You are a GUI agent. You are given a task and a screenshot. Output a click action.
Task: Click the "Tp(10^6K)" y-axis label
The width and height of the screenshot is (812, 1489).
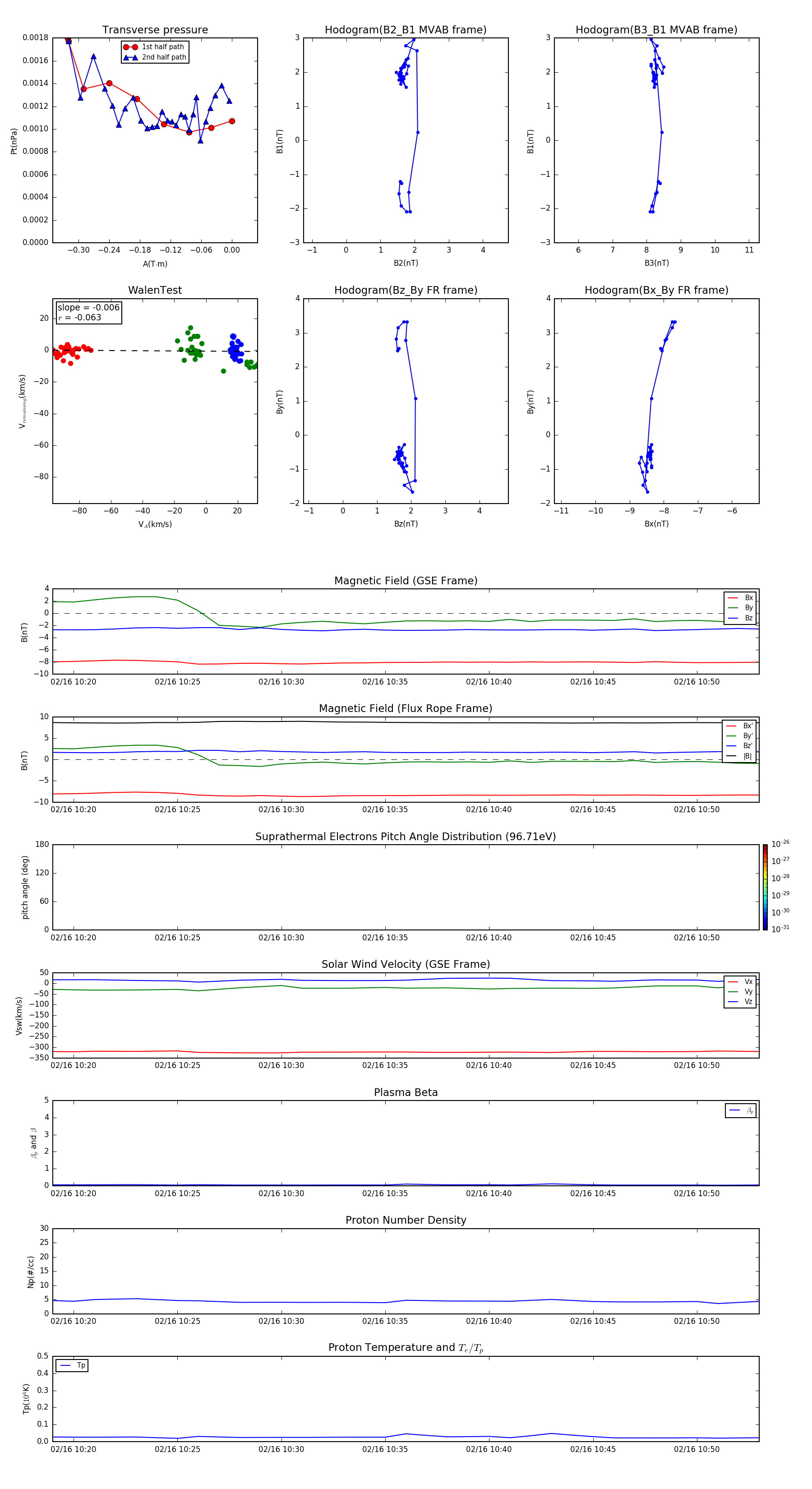(26, 1399)
